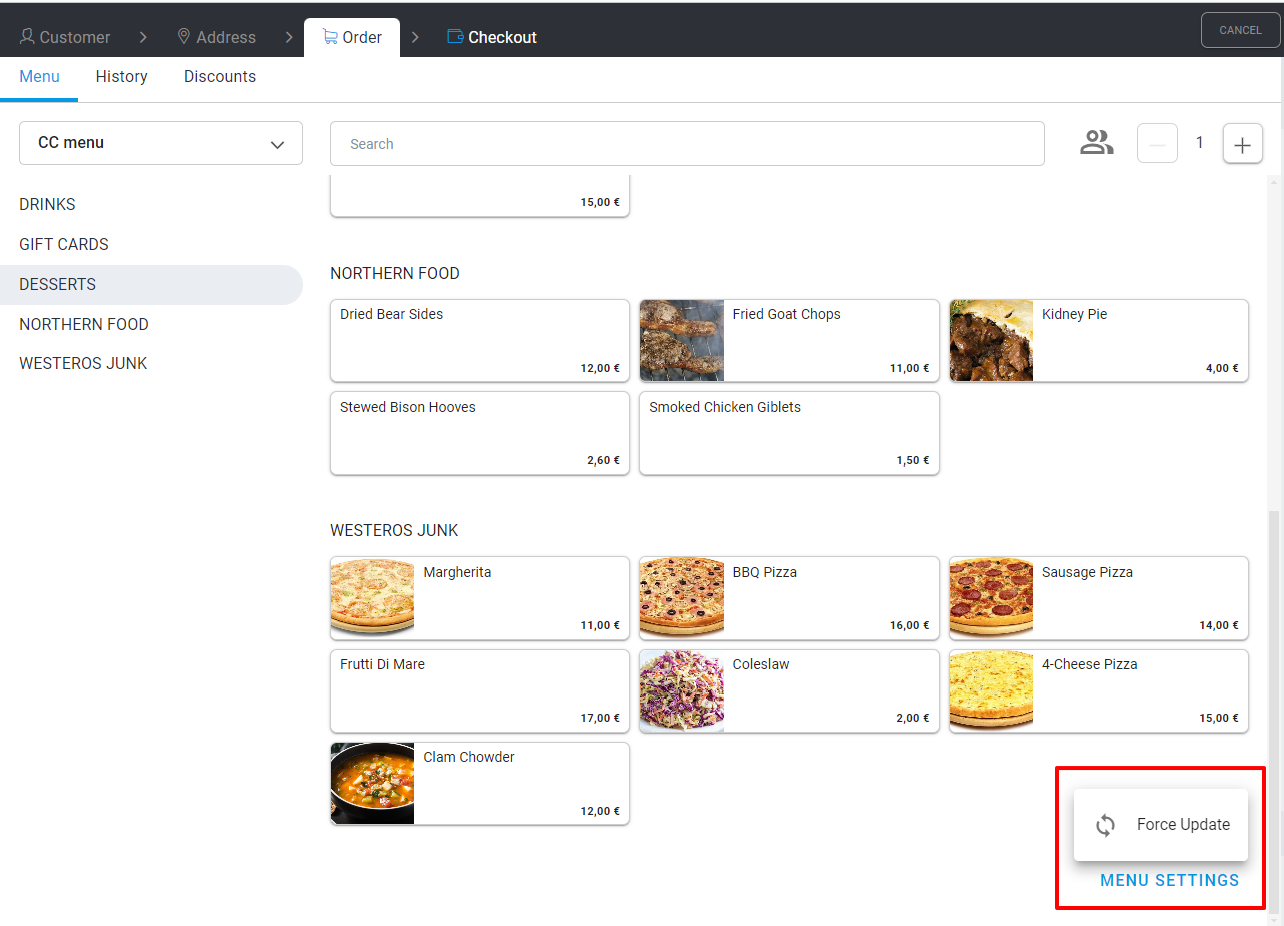This screenshot has height=926, width=1284.
Task: Open the Discounts tab
Action: tap(220, 77)
